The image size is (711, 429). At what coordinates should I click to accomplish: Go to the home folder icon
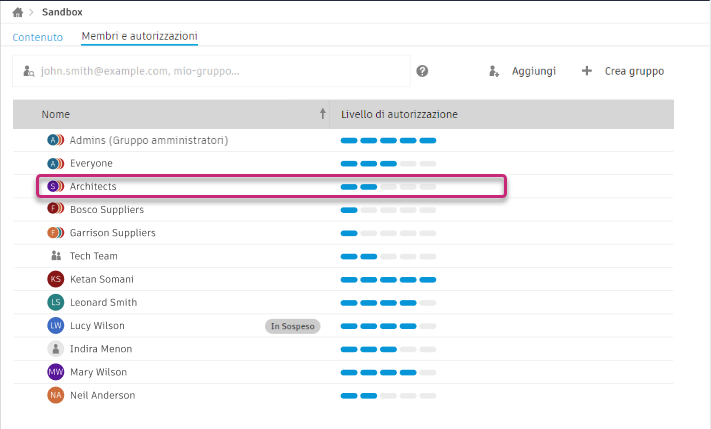coord(18,12)
